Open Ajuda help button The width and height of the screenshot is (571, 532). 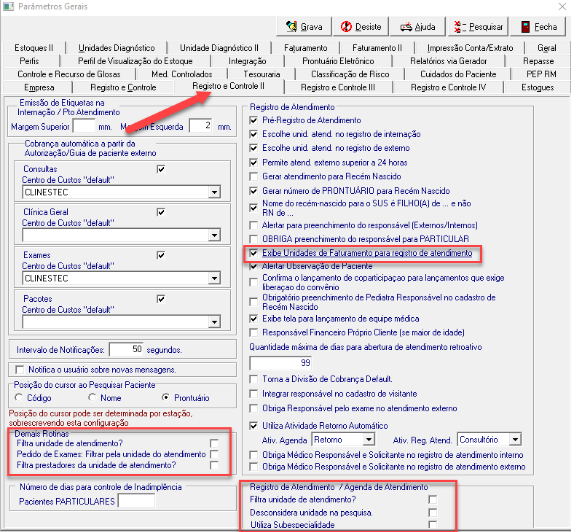[x=418, y=27]
